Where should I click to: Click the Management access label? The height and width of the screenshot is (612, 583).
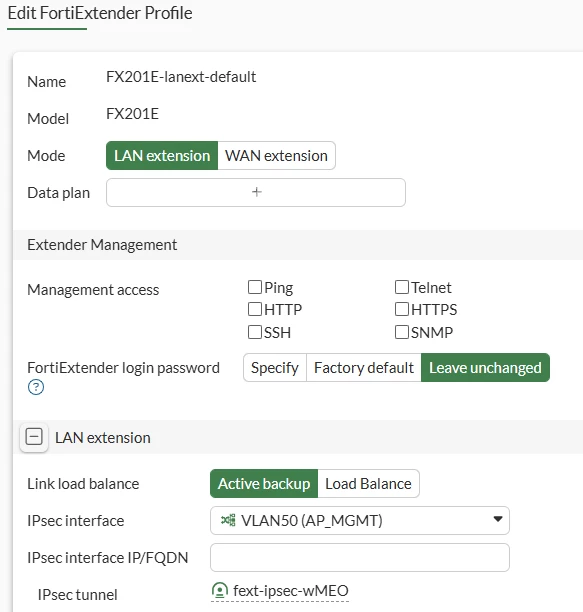tap(93, 290)
